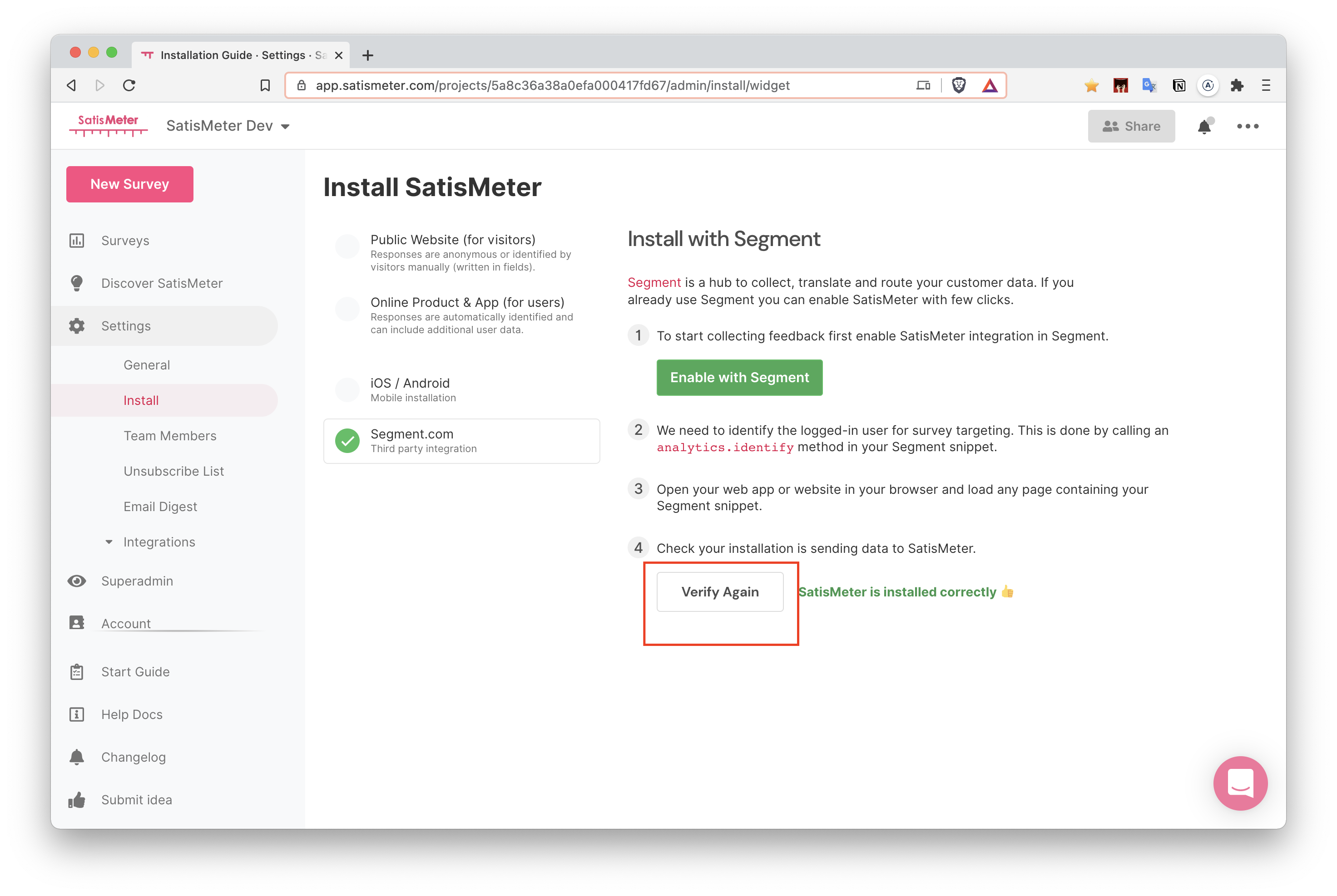Screen dimensions: 1337x896
Task: Open the Install settings page
Action: click(141, 400)
